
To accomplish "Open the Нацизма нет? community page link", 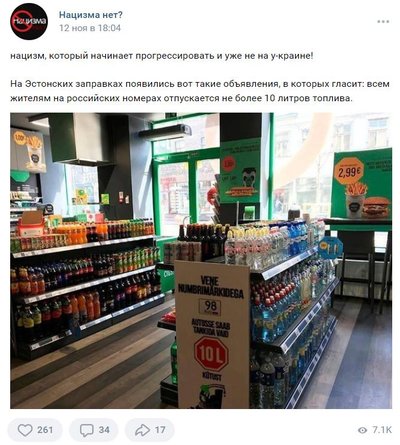I will coord(91,15).
